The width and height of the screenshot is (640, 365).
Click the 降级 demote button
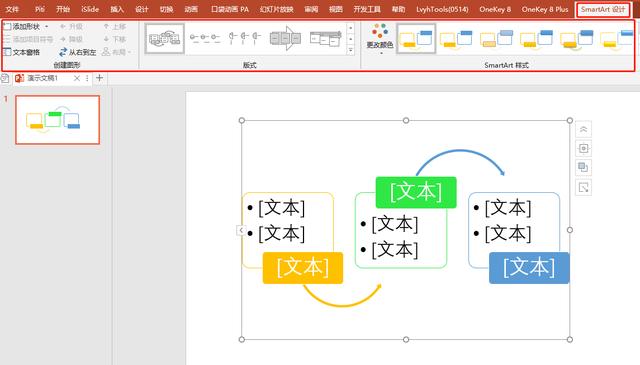point(71,39)
